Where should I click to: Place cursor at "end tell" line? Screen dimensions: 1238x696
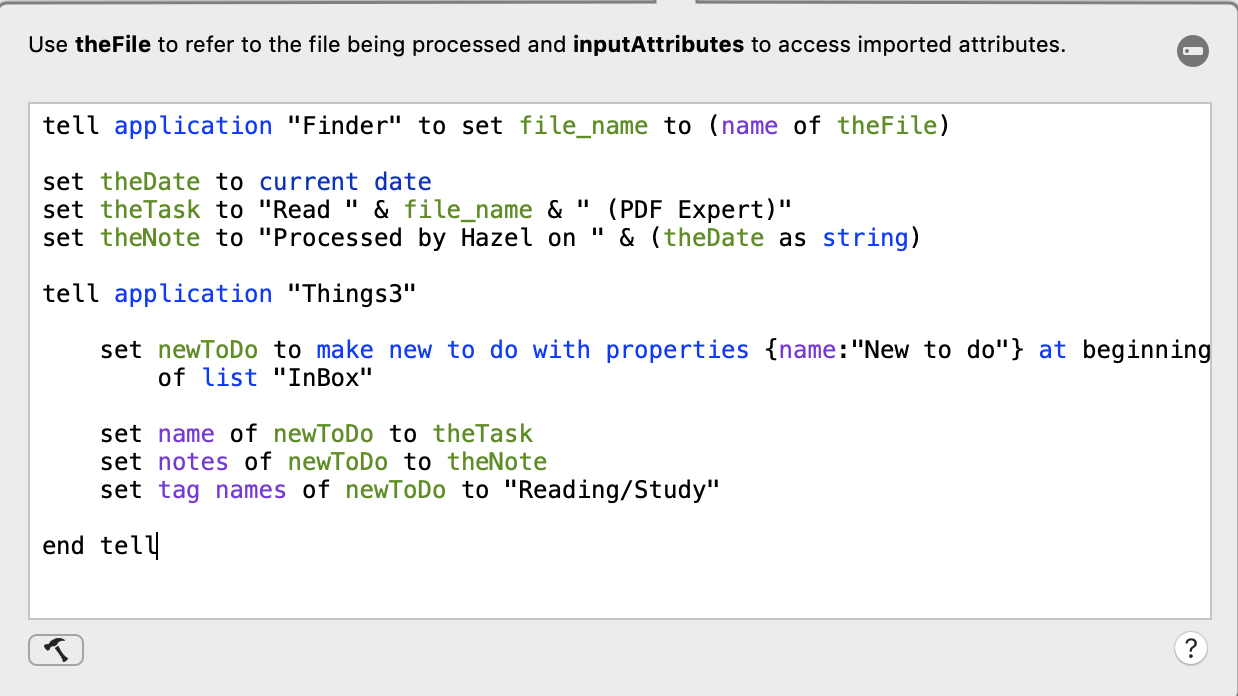pos(99,546)
